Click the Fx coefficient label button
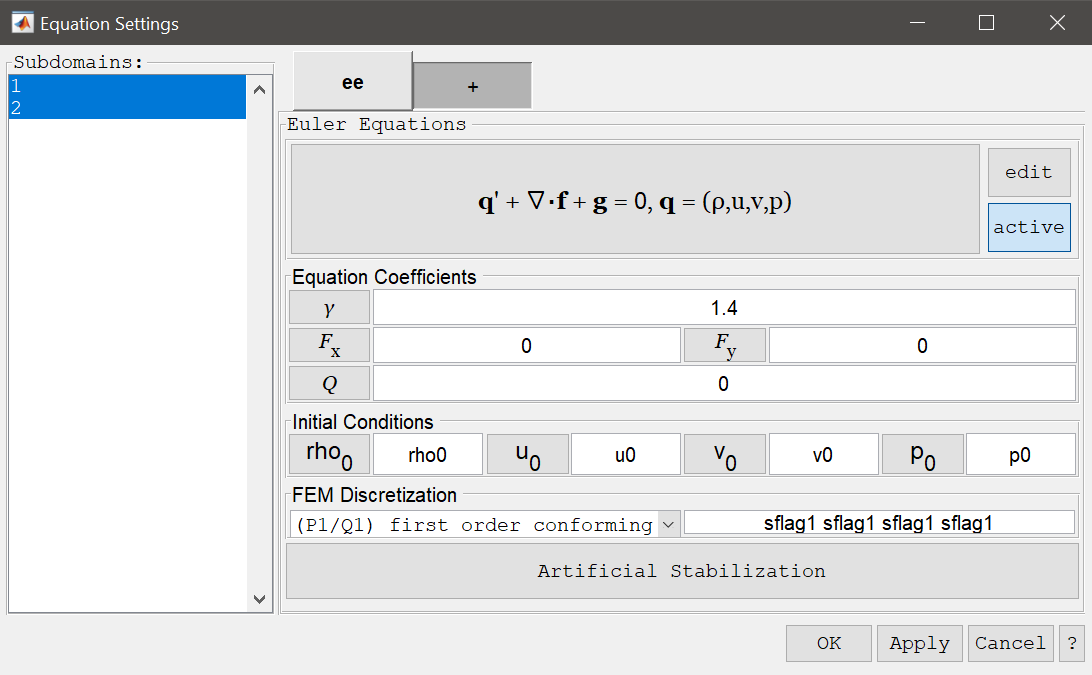The height and width of the screenshot is (675, 1092). [329, 346]
